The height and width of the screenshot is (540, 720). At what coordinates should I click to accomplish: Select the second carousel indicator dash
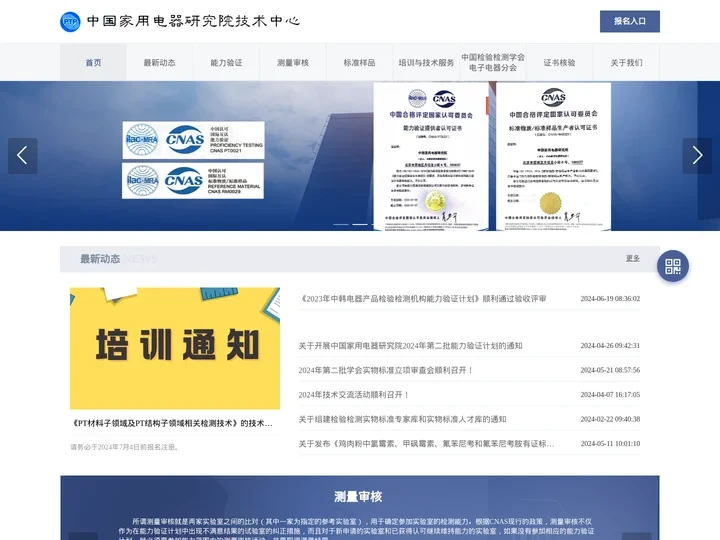pos(360,224)
